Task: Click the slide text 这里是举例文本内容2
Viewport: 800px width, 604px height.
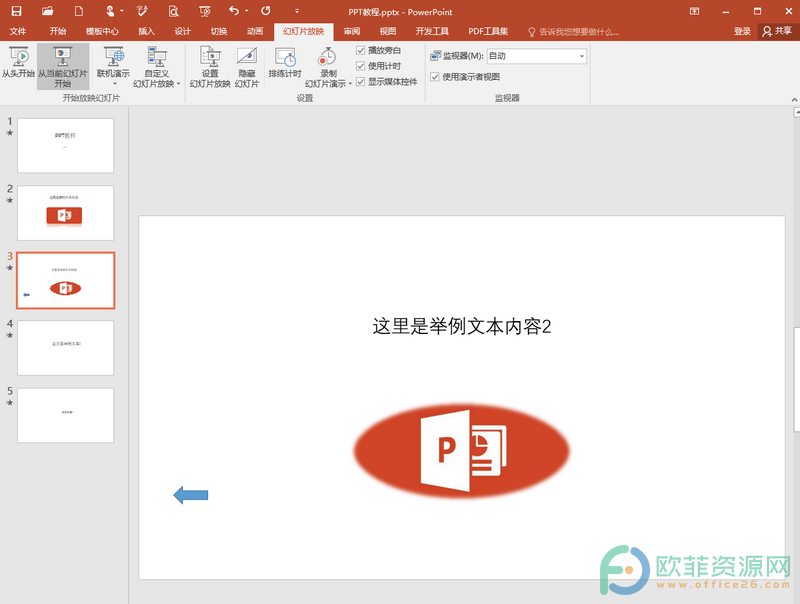Action: (462, 326)
